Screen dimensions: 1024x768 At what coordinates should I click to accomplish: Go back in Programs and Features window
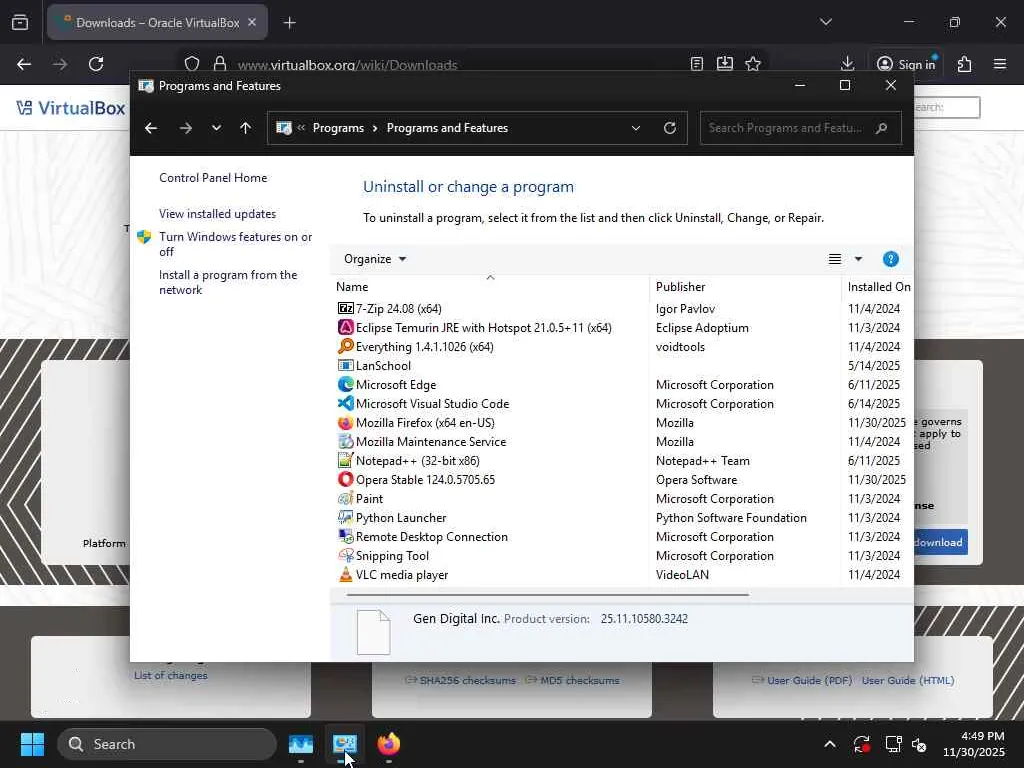pos(151,128)
